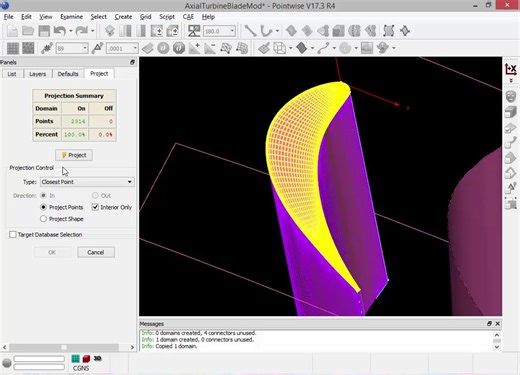Screen dimensions: 520x375
Task: Click the dimension connectors icon beside 89
Action: coord(47,48)
